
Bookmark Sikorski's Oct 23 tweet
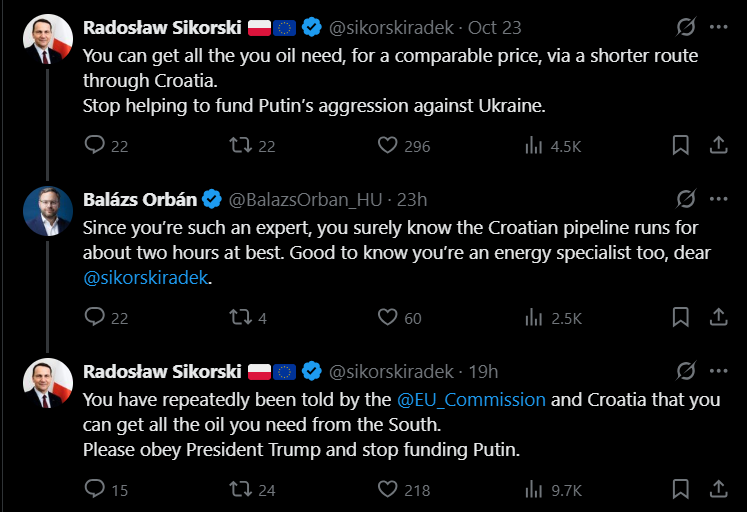pyautogui.click(x=680, y=146)
